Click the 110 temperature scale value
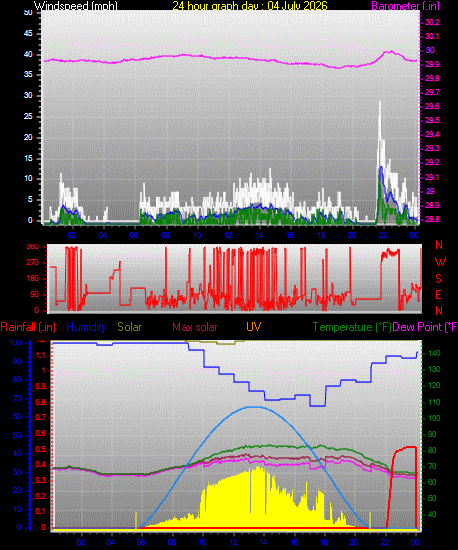 [434, 402]
